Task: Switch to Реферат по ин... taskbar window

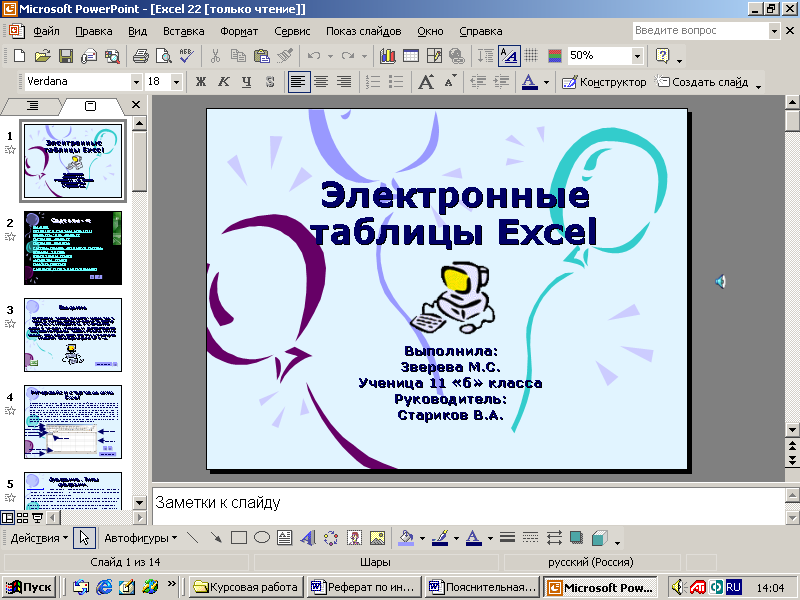Action: [x=364, y=587]
